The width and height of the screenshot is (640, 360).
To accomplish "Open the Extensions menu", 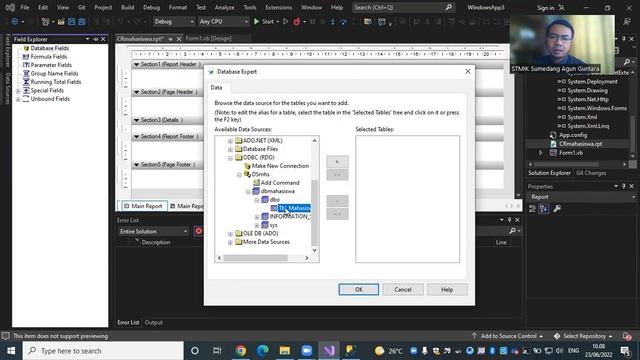I will click(x=278, y=7).
